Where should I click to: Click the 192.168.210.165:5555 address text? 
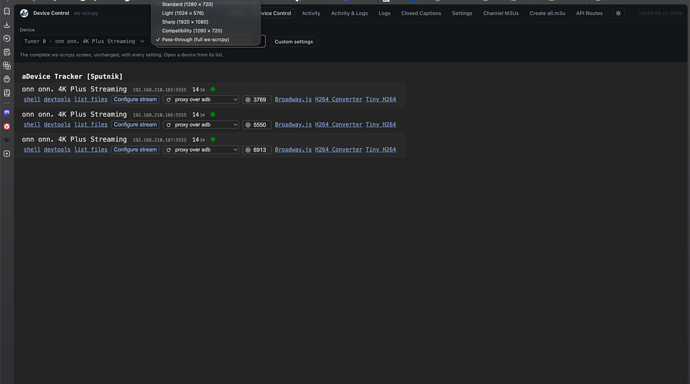(x=159, y=90)
